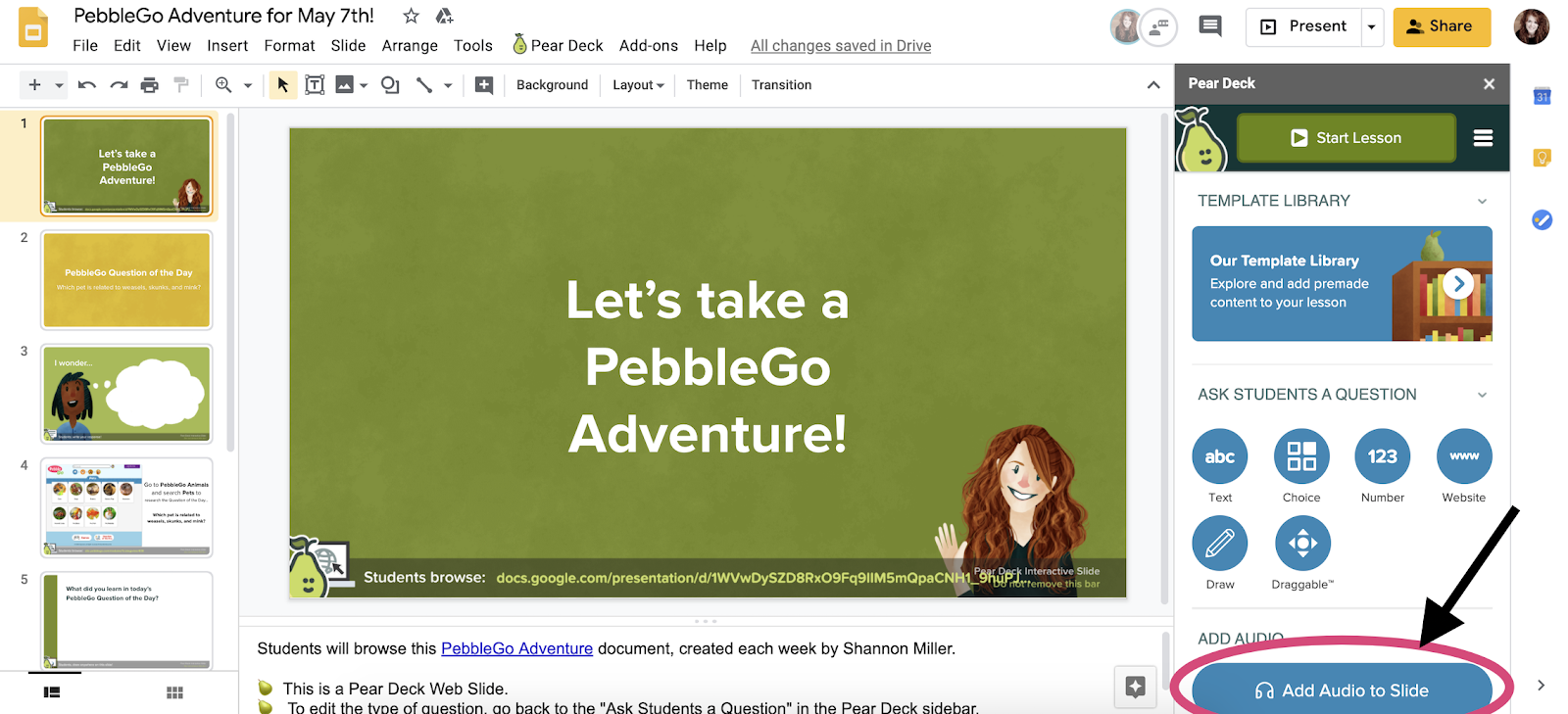Click the Google account profile picture

(1531, 27)
